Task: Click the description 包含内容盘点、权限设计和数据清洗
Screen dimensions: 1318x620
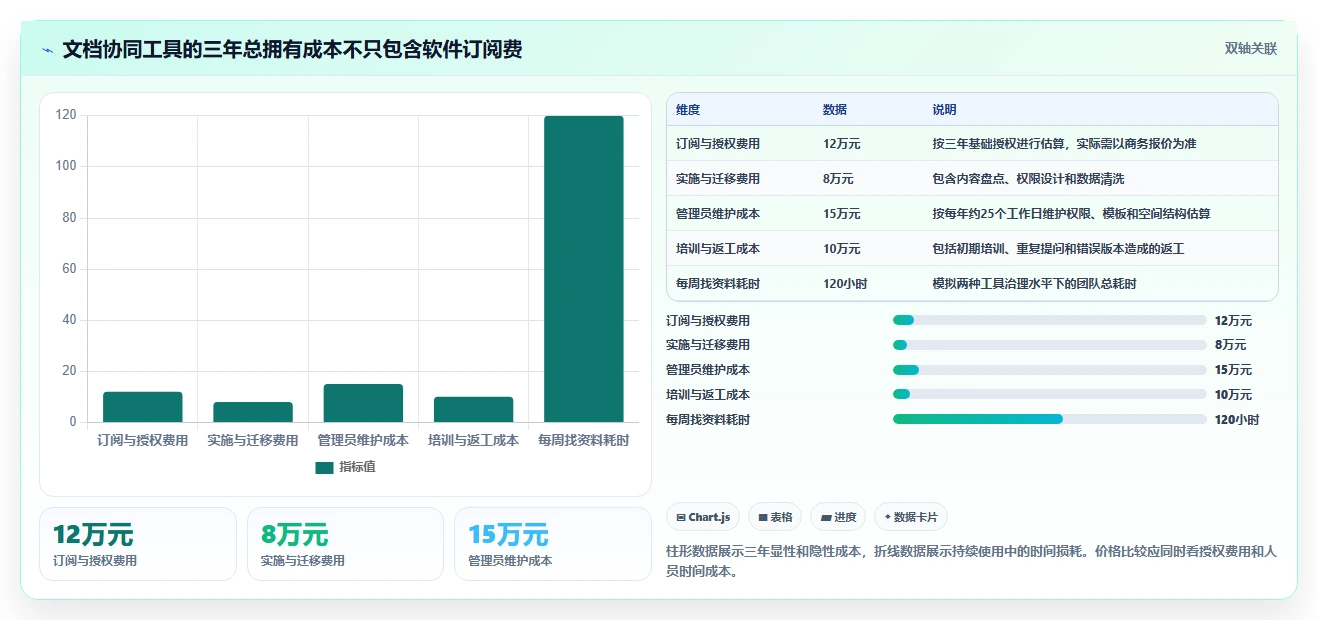Action: 1028,179
